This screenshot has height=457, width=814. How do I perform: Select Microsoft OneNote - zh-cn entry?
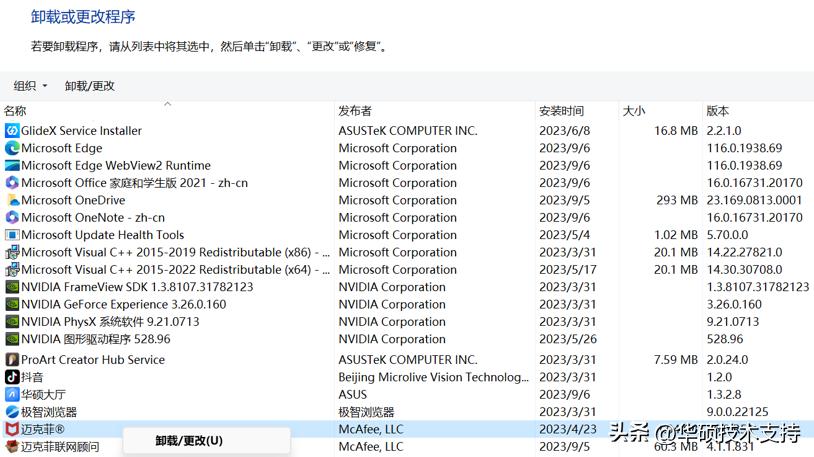pyautogui.click(x=93, y=218)
